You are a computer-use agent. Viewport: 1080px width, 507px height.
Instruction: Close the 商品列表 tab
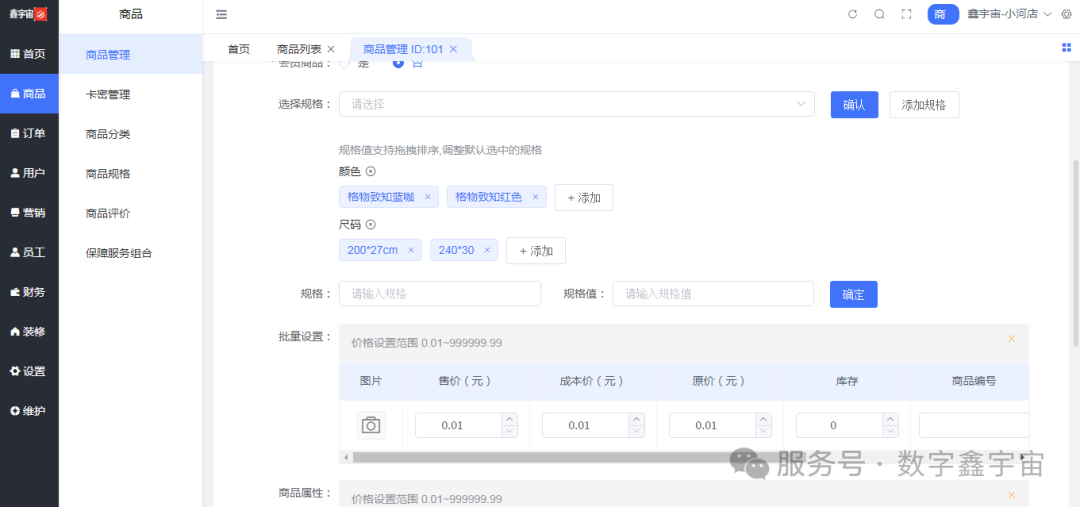[x=331, y=49]
